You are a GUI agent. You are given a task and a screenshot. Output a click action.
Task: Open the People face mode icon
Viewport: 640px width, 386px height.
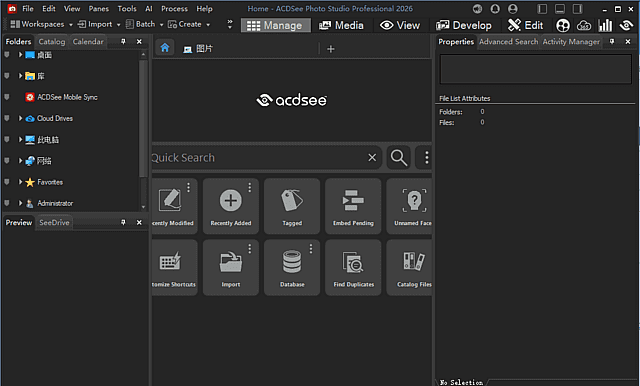(562, 25)
